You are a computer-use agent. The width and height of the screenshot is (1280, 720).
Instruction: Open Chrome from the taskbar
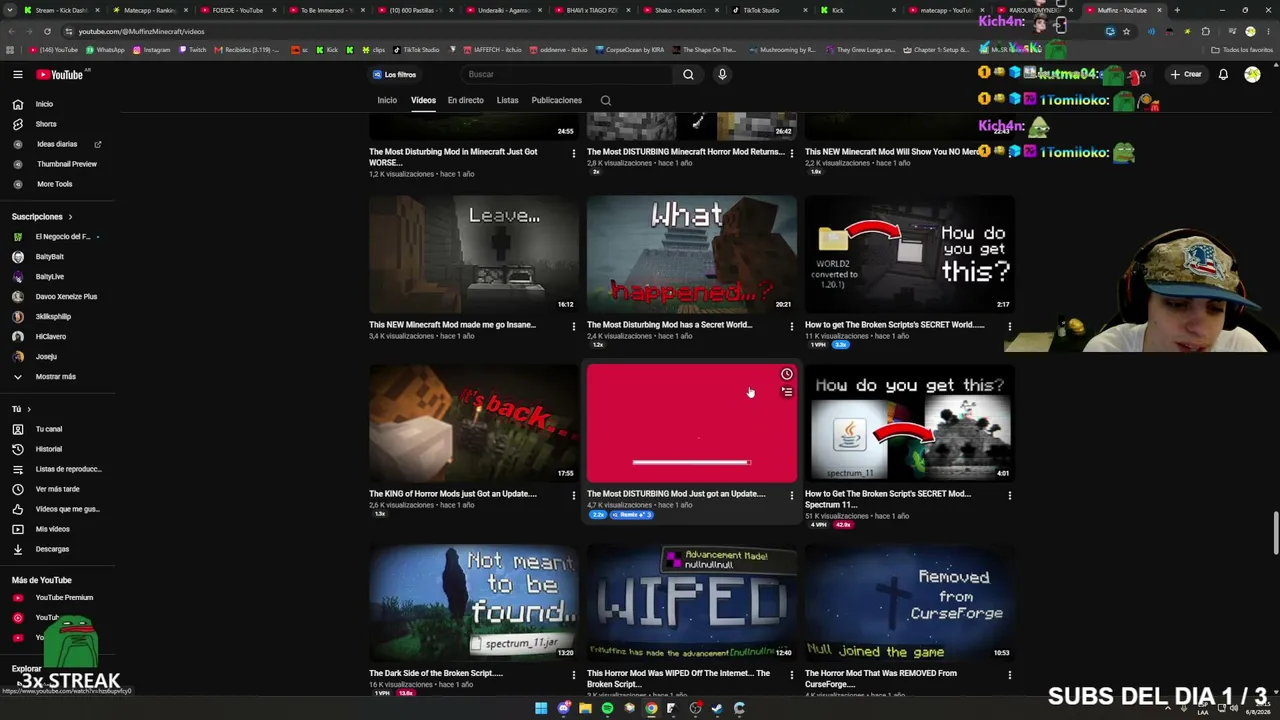click(x=651, y=708)
